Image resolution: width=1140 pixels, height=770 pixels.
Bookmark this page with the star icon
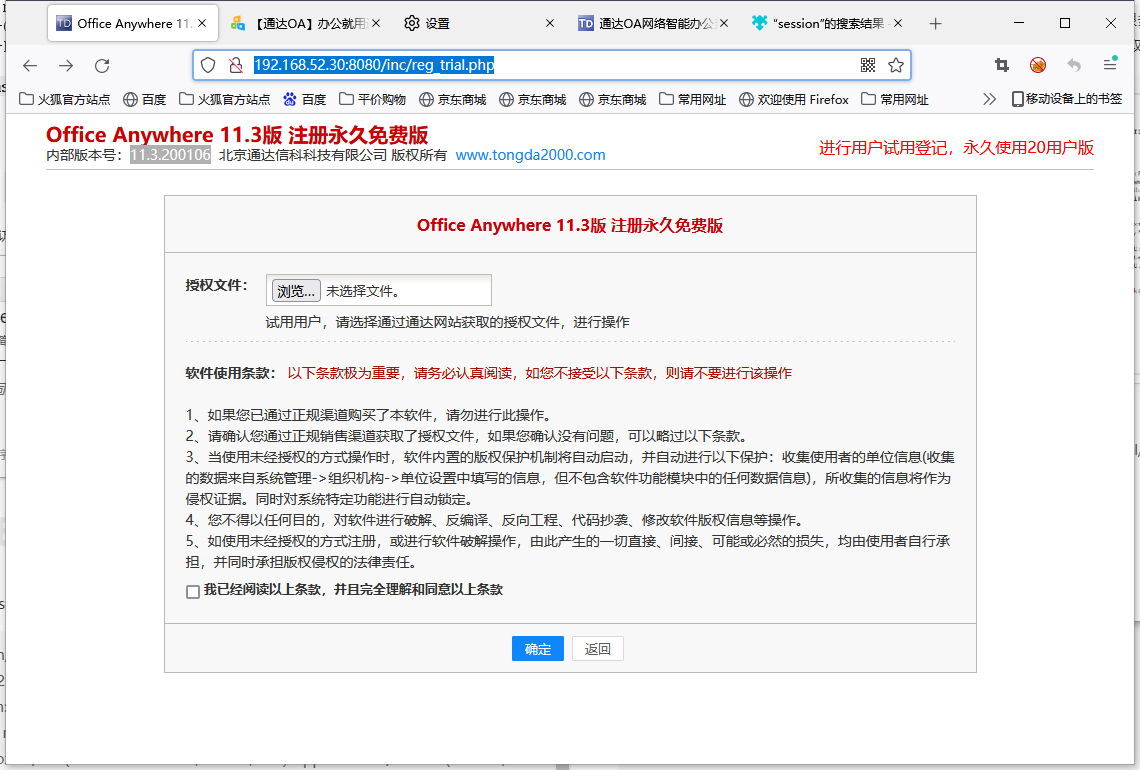click(x=896, y=65)
